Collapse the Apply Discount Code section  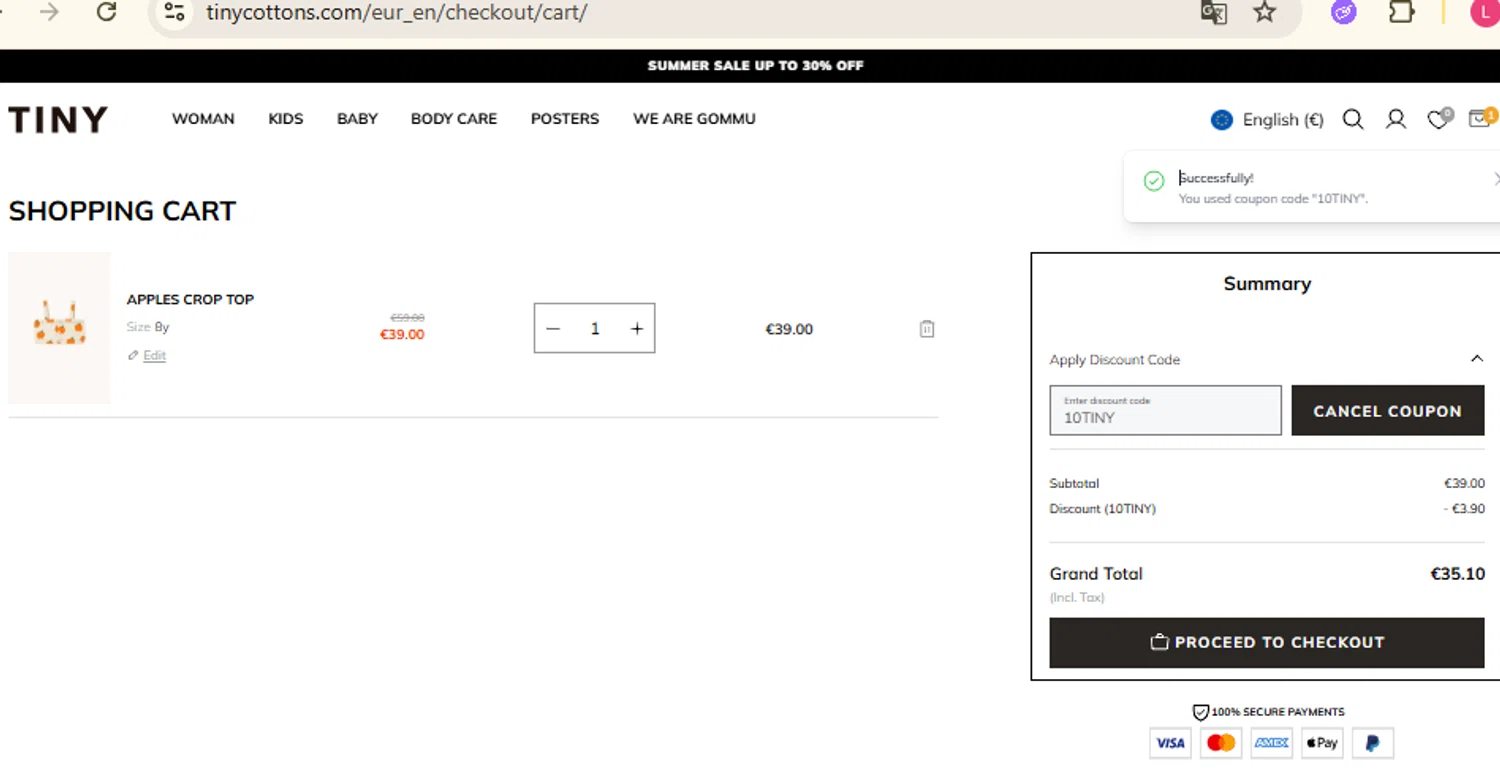(1476, 359)
